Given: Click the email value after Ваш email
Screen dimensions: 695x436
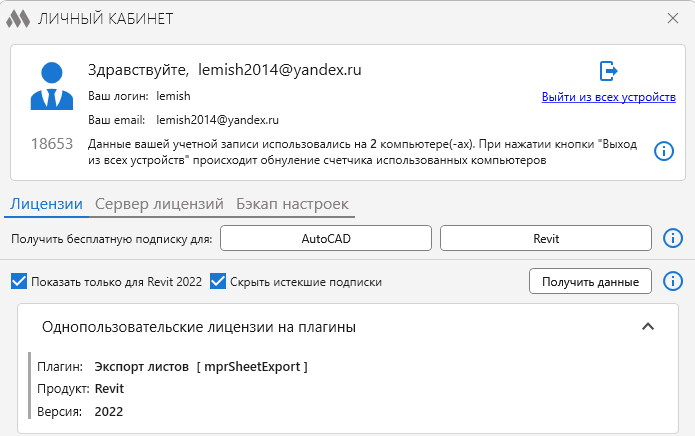Looking at the screenshot, I should [x=217, y=120].
